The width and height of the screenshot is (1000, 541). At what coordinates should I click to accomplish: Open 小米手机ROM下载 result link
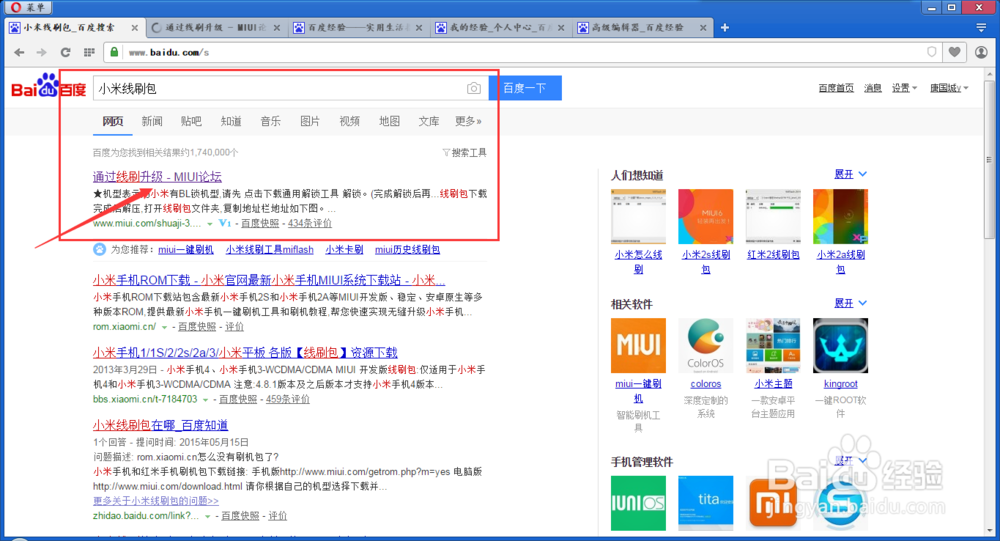[x=268, y=280]
